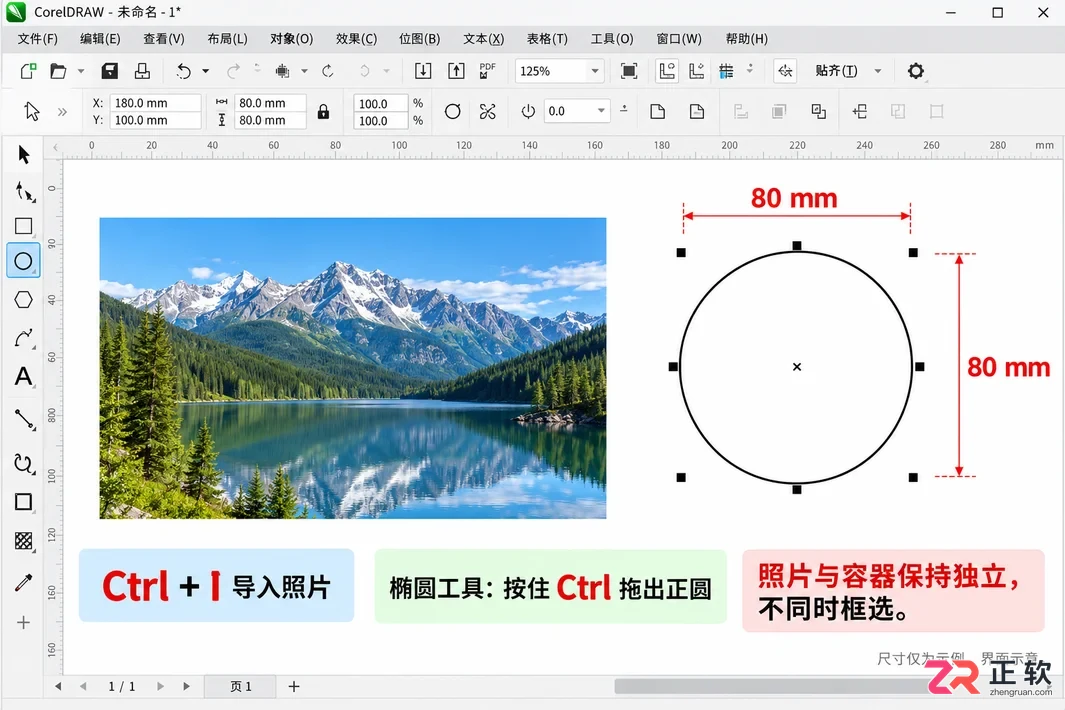Click the scissors icon in property bar
This screenshot has height=710, width=1065.
(x=488, y=111)
